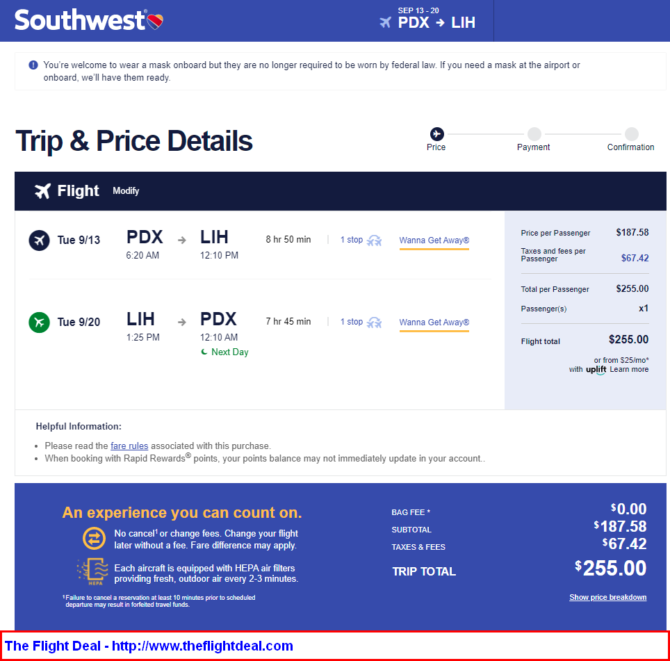Viewport: 670px width, 661px height.
Task: Open uplift Learn more link
Action: tap(629, 369)
